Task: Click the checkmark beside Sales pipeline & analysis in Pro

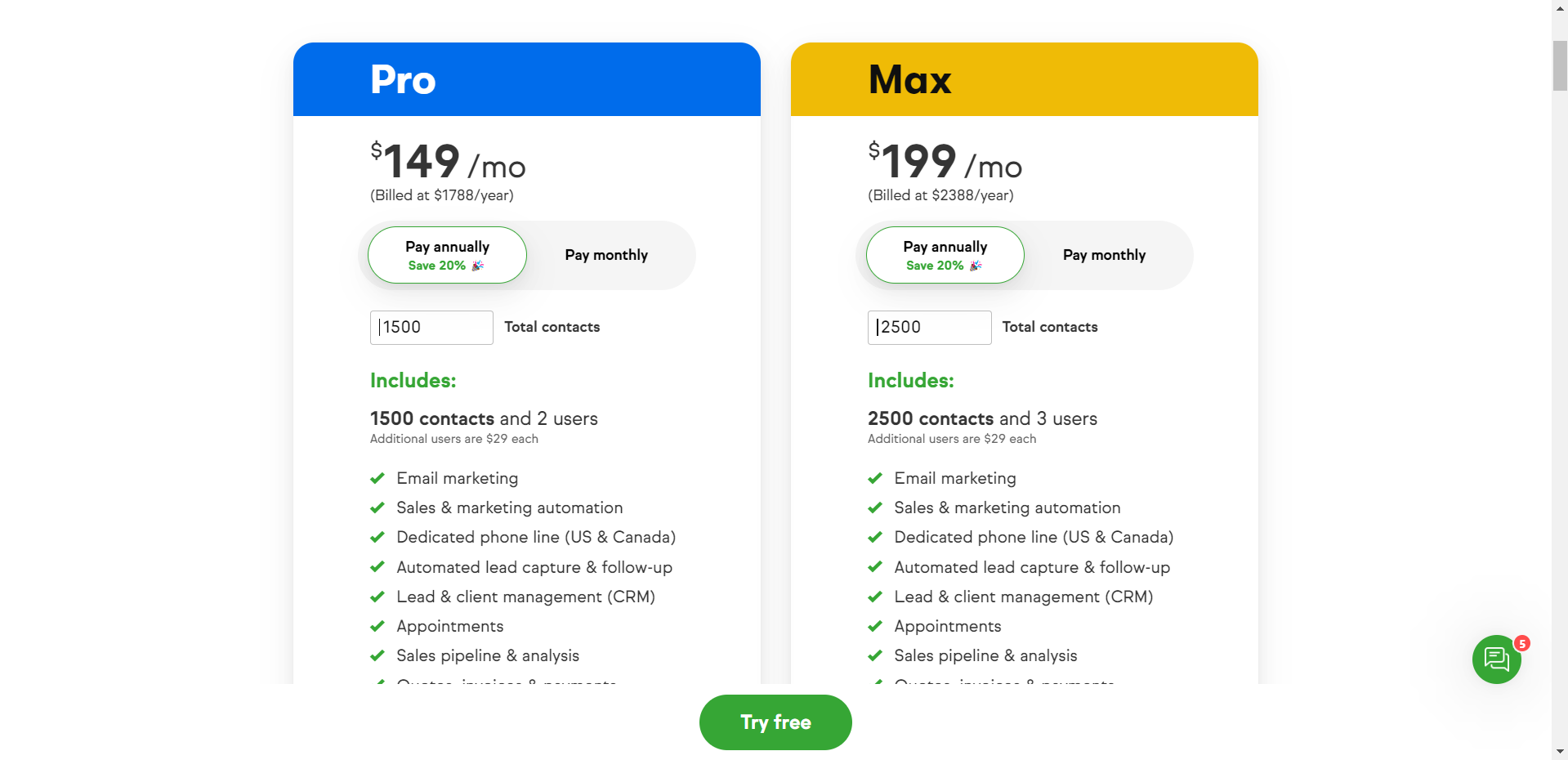Action: [x=377, y=655]
